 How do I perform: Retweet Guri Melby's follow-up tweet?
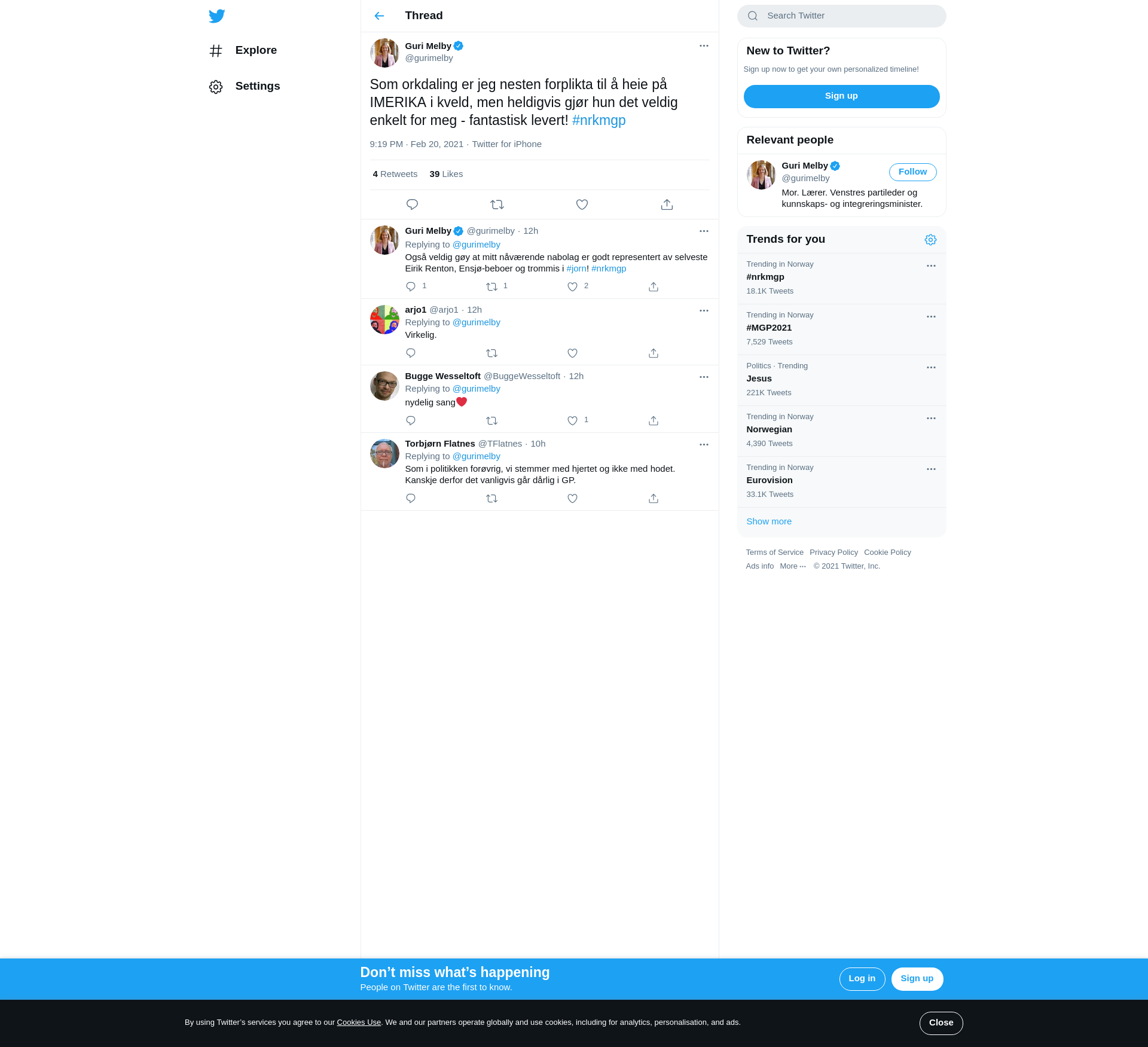[491, 286]
